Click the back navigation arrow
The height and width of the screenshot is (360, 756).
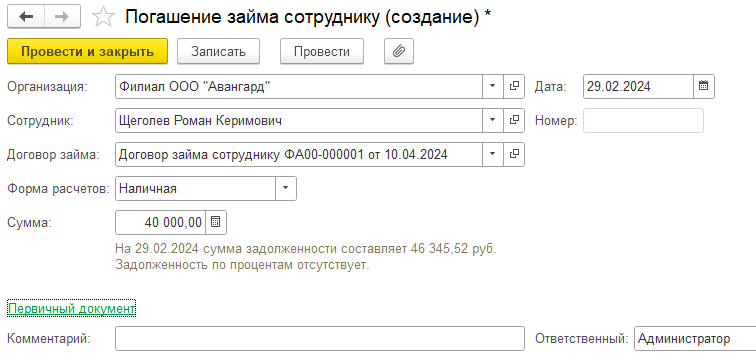coord(26,17)
